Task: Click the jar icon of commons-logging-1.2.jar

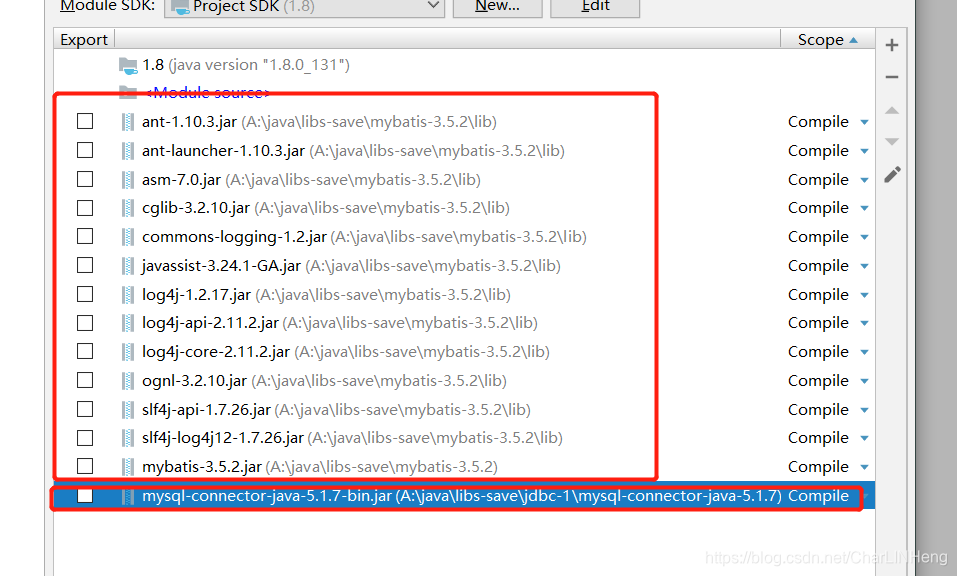Action: 128,237
